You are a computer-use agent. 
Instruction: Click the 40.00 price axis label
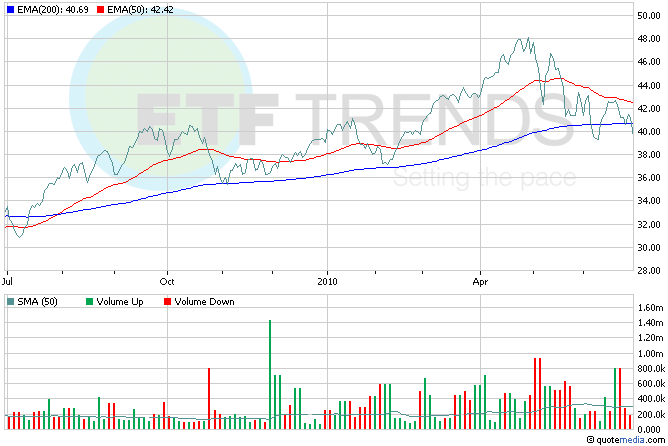649,132
